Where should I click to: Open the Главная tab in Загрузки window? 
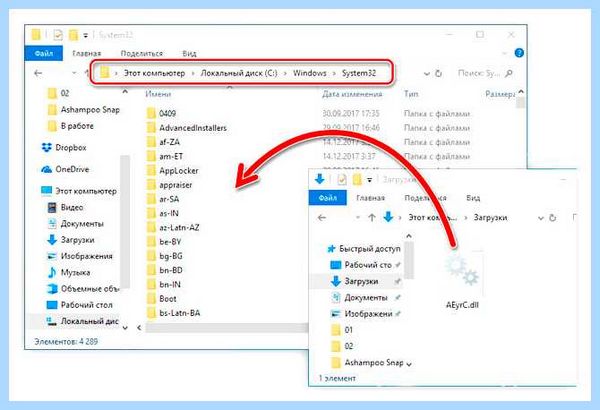pyautogui.click(x=370, y=198)
